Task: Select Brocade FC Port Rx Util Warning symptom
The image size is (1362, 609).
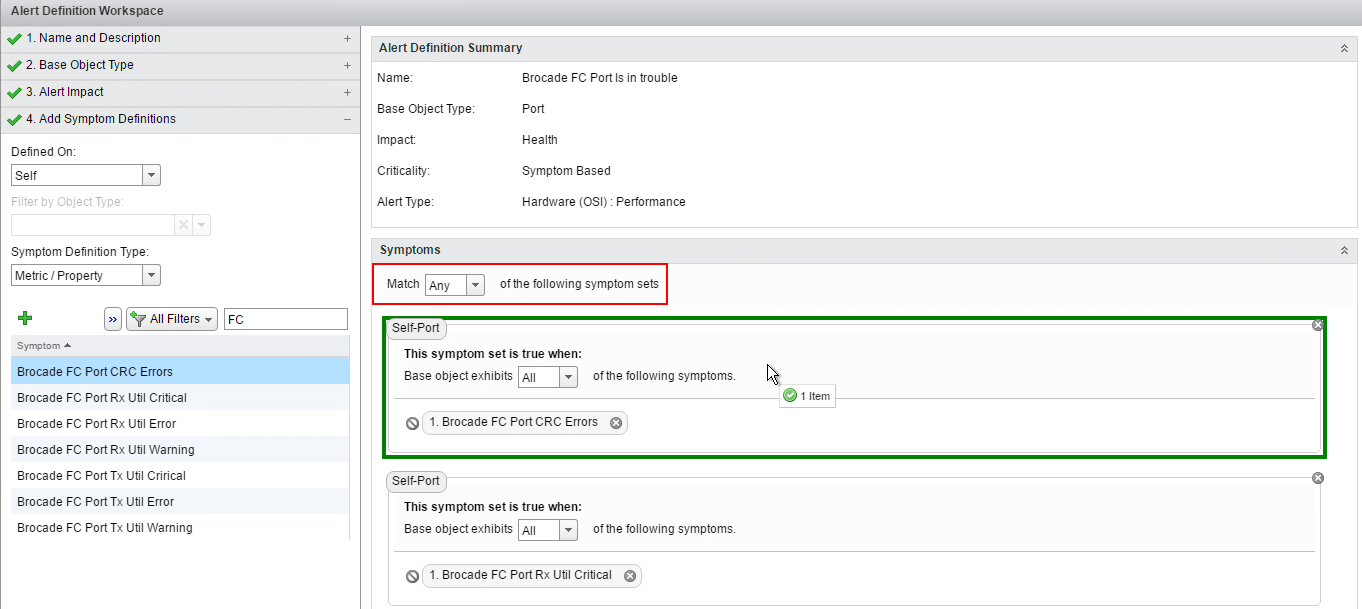Action: pos(105,450)
